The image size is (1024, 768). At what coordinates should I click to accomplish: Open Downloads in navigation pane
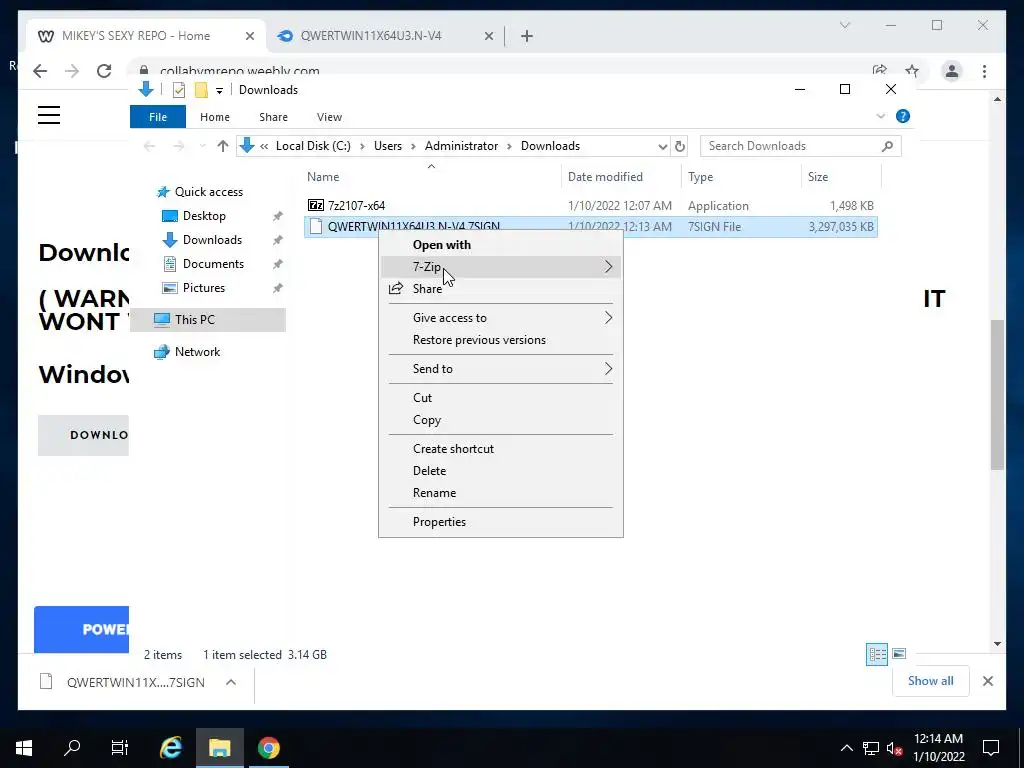[x=212, y=240]
